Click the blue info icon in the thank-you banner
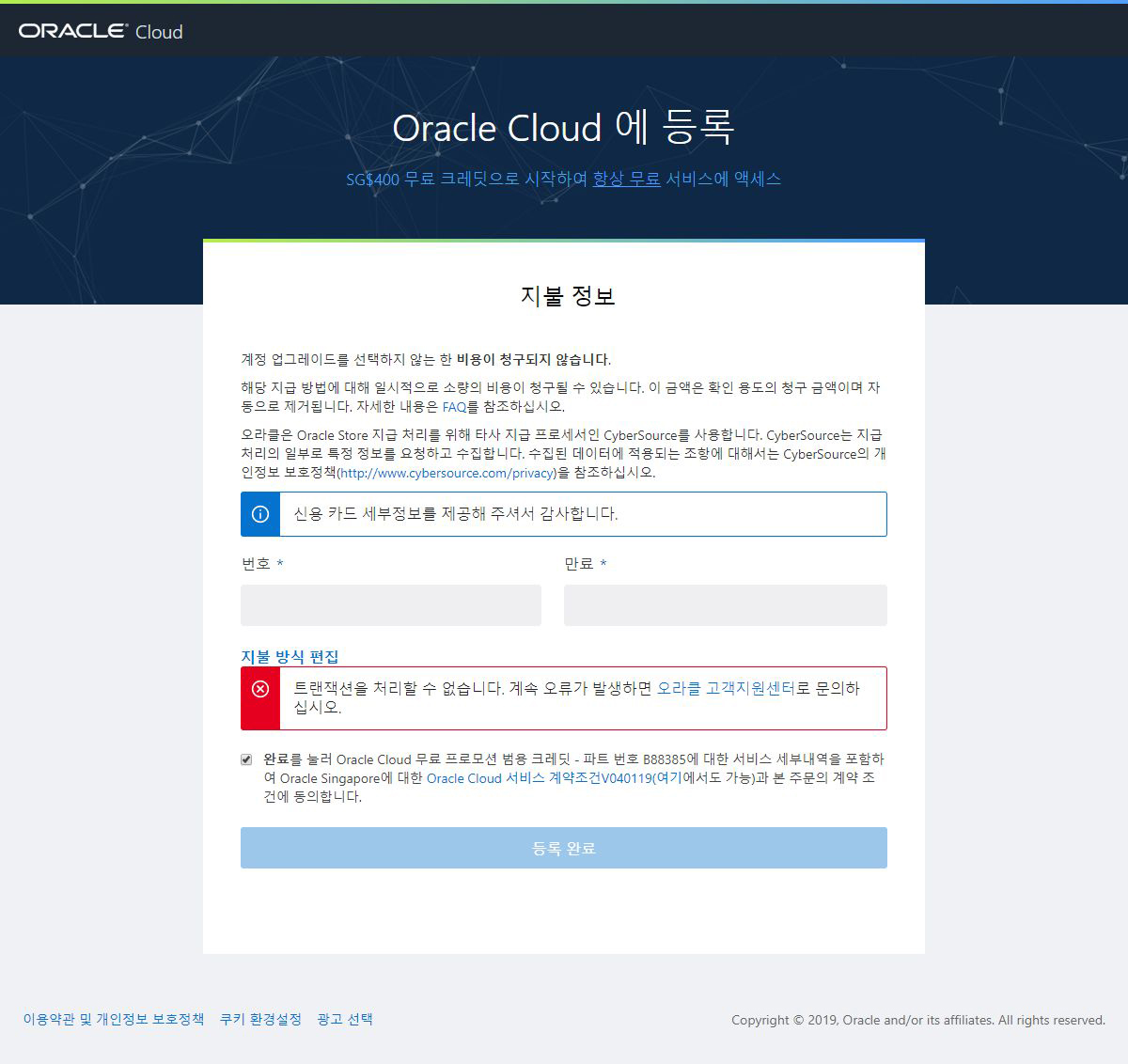 tap(260, 514)
